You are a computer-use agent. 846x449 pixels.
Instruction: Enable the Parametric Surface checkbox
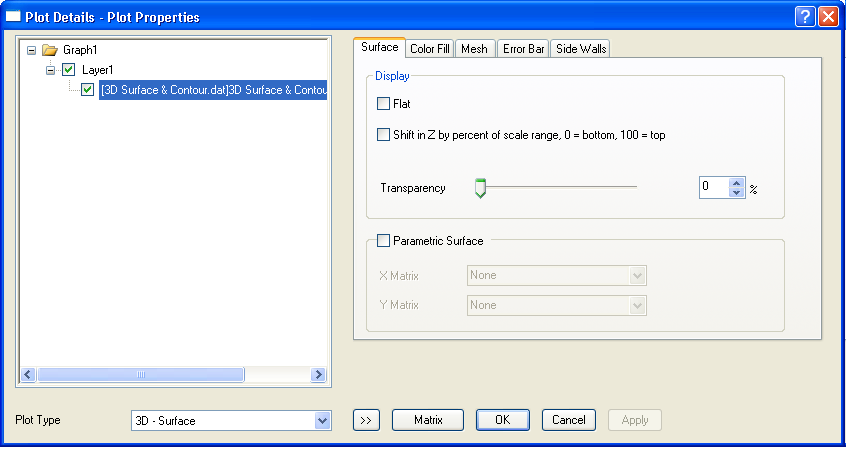point(384,240)
